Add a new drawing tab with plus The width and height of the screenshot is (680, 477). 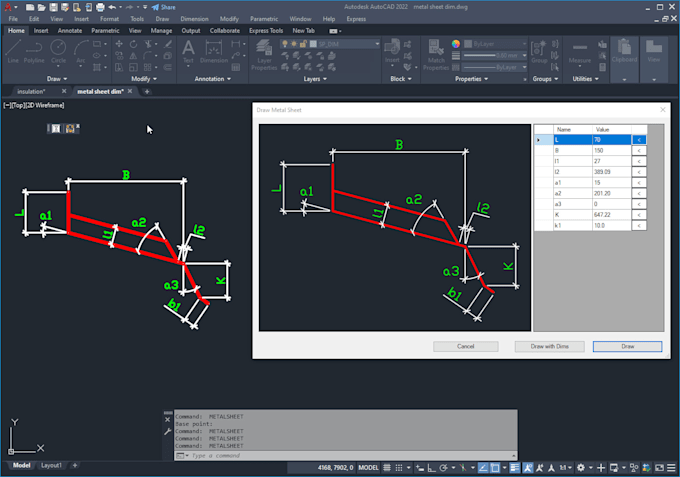click(x=147, y=91)
